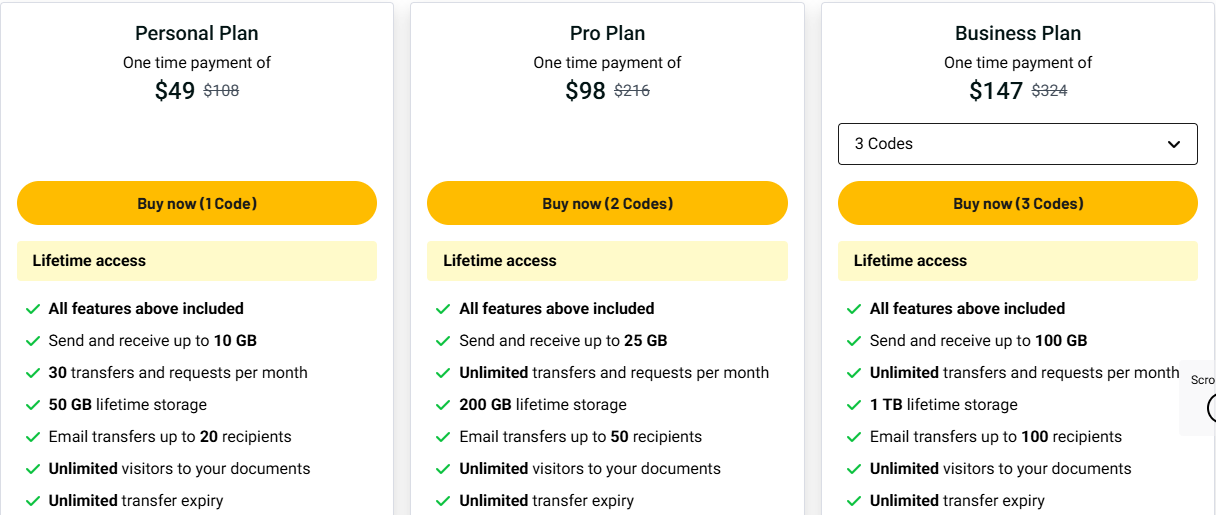Click checkmark beside 1 TB lifetime storage

854,405
